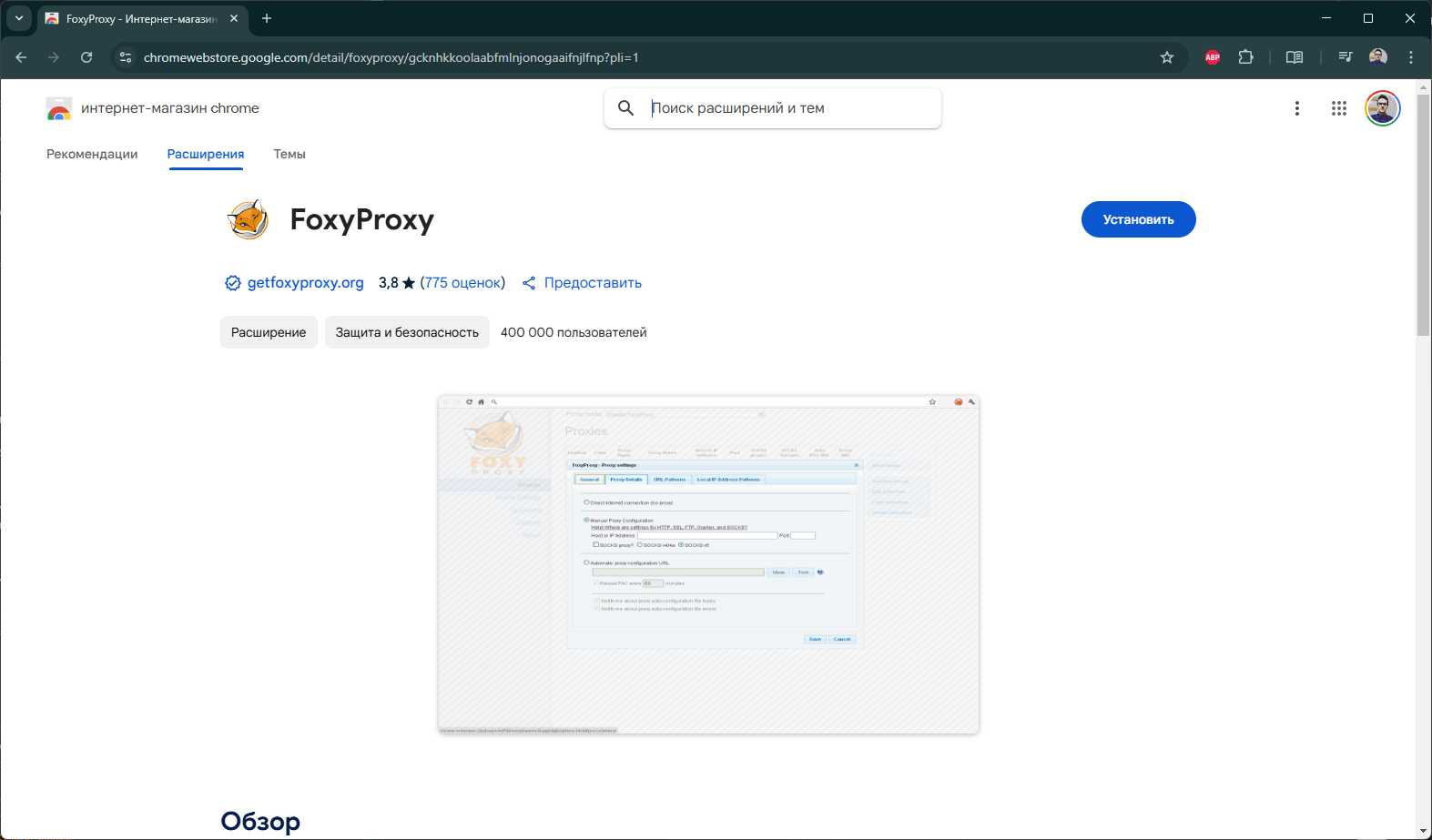
Task: Switch to the Рекомендации tab
Action: pyautogui.click(x=92, y=154)
